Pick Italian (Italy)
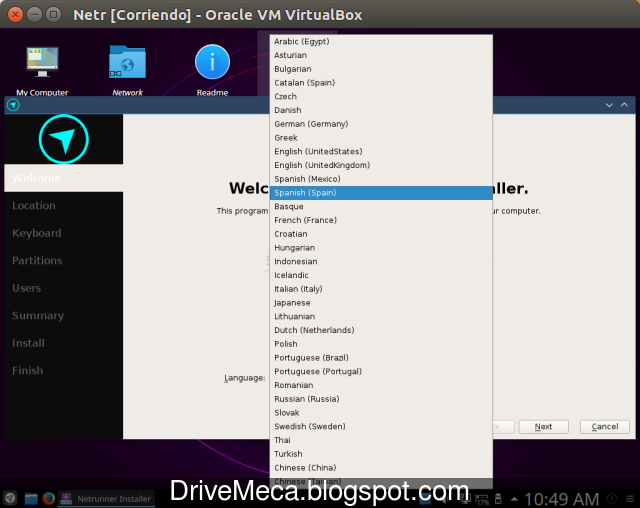Screen dimensions: 640x508 tap(381, 289)
